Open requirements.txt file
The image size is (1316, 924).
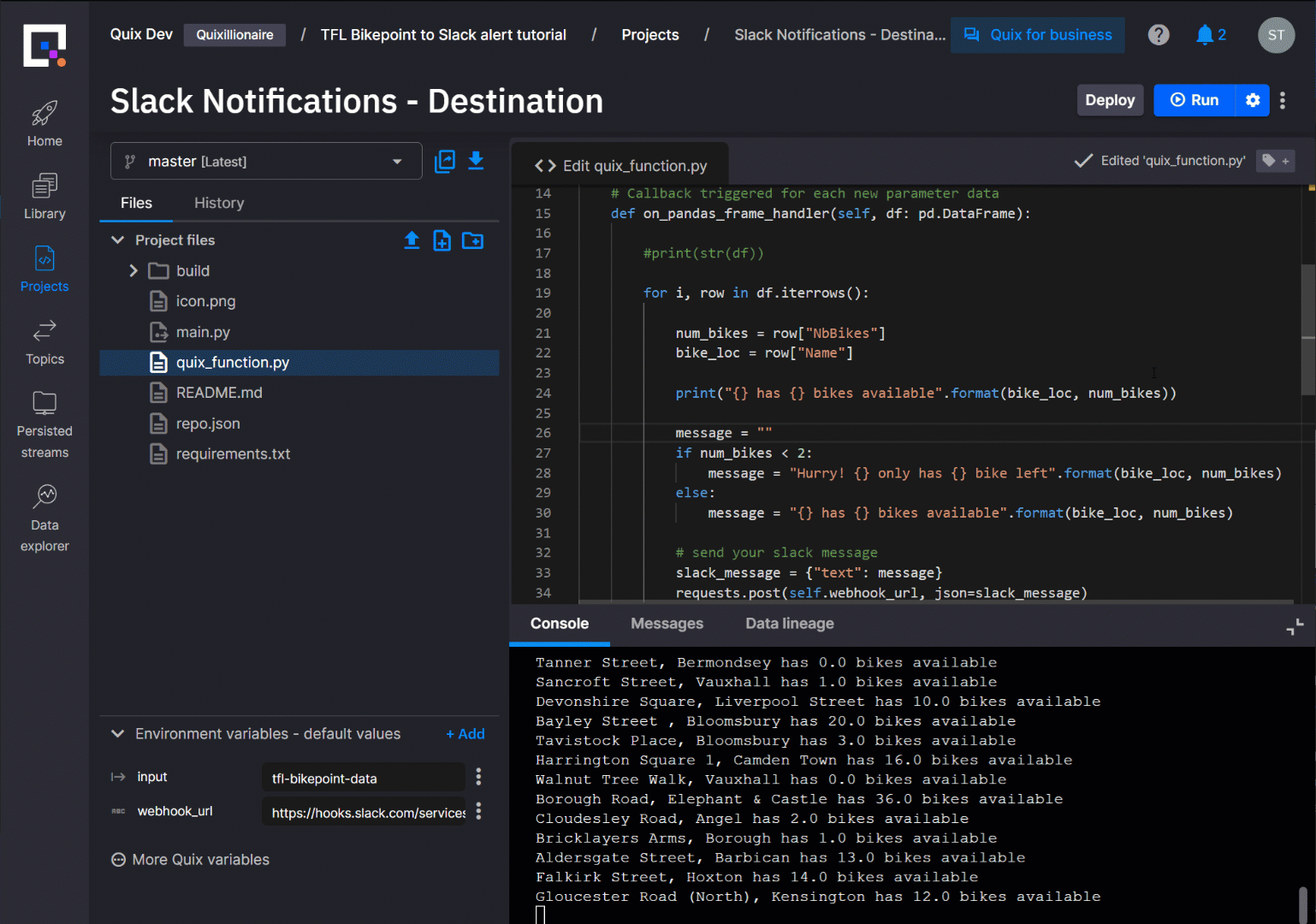(233, 454)
